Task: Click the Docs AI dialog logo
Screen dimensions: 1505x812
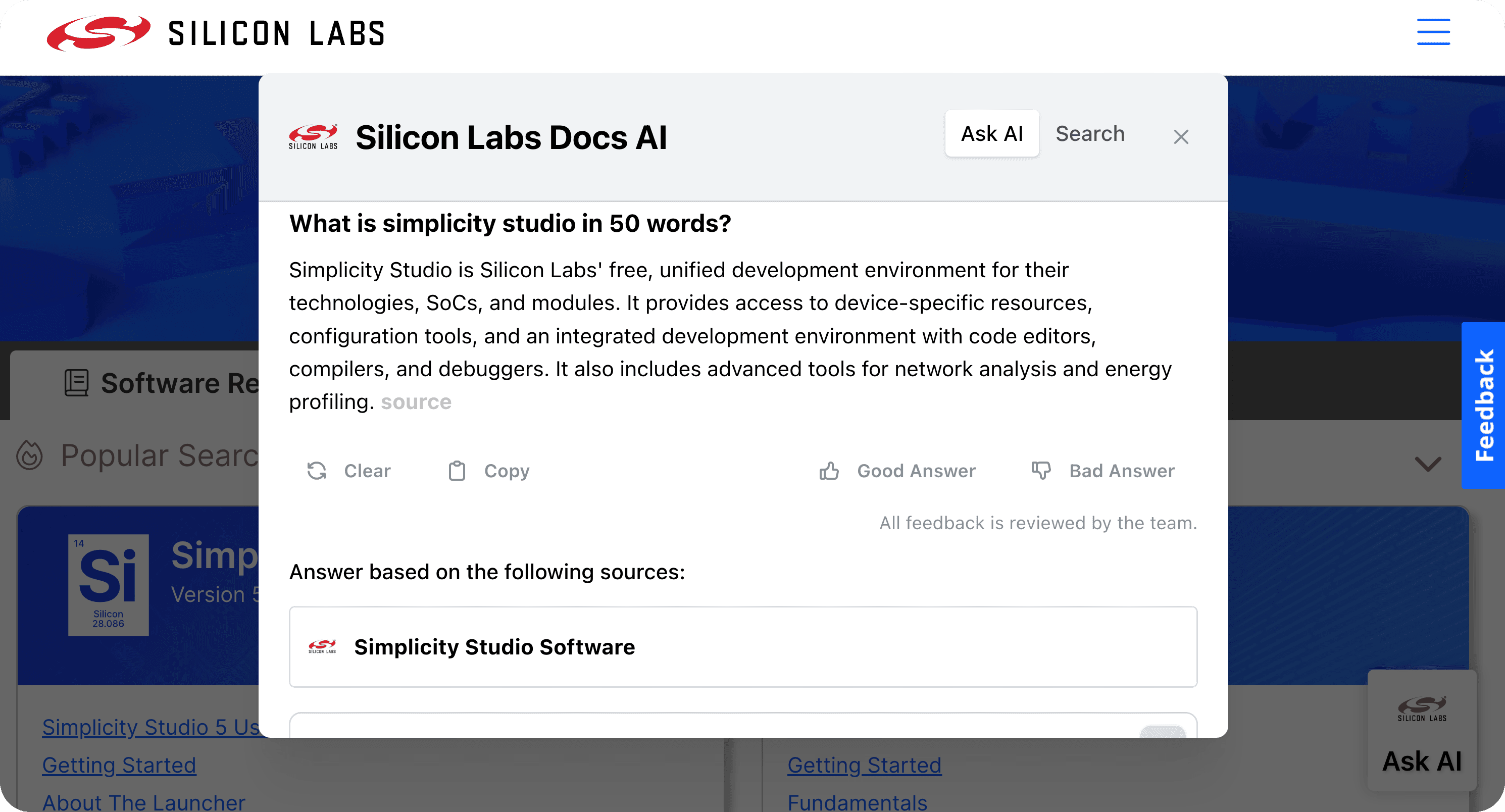Action: pos(313,137)
